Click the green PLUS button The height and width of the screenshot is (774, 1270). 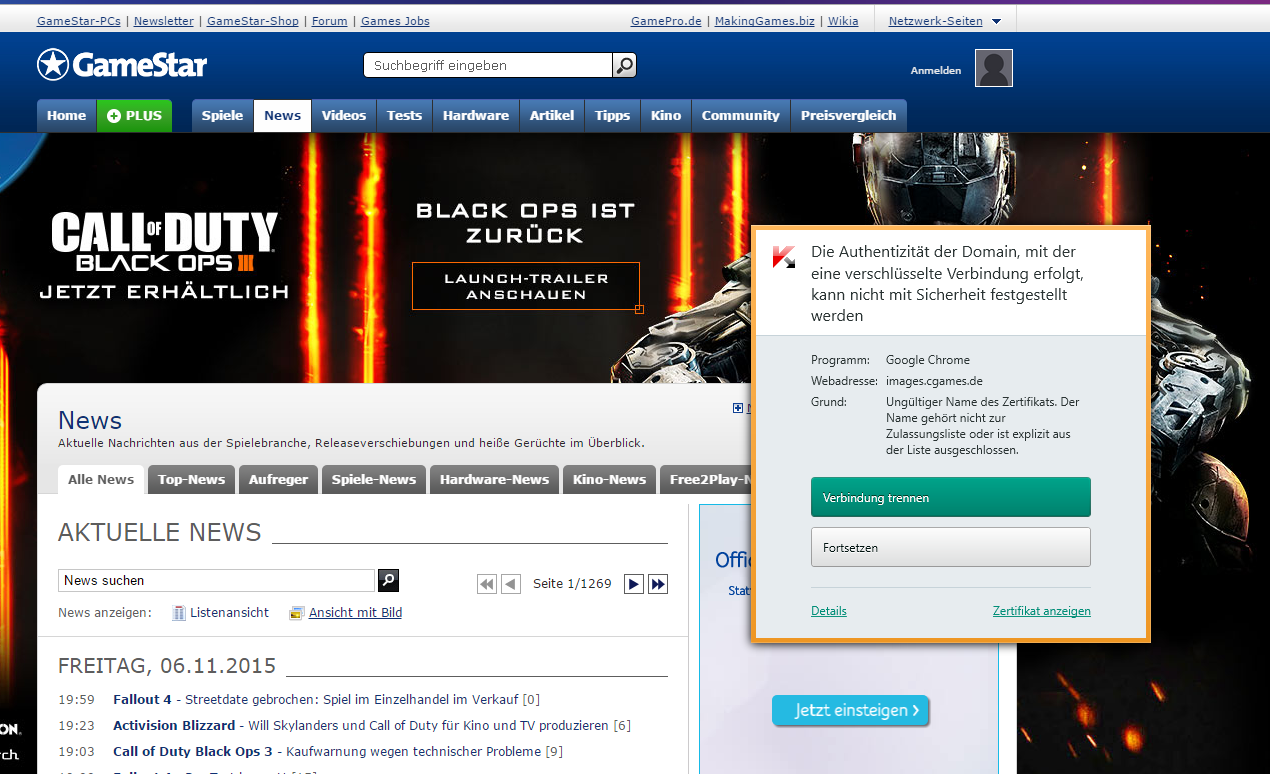tap(134, 116)
